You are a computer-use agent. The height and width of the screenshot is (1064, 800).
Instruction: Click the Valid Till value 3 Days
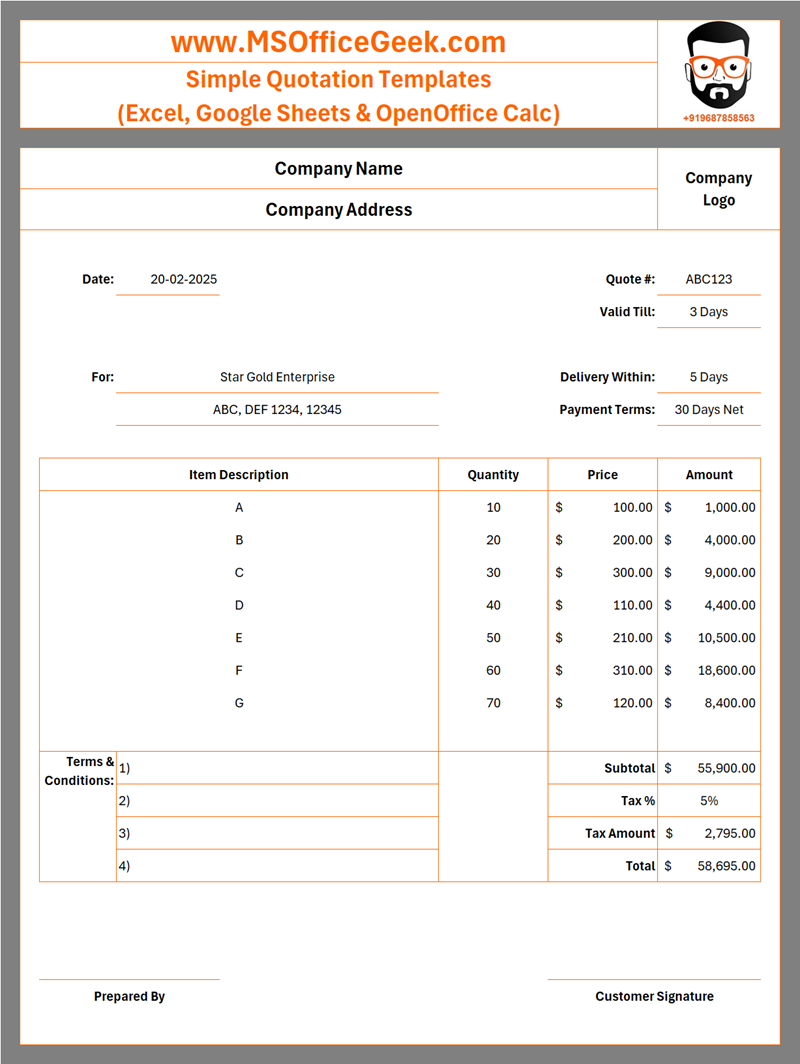pyautogui.click(x=708, y=312)
